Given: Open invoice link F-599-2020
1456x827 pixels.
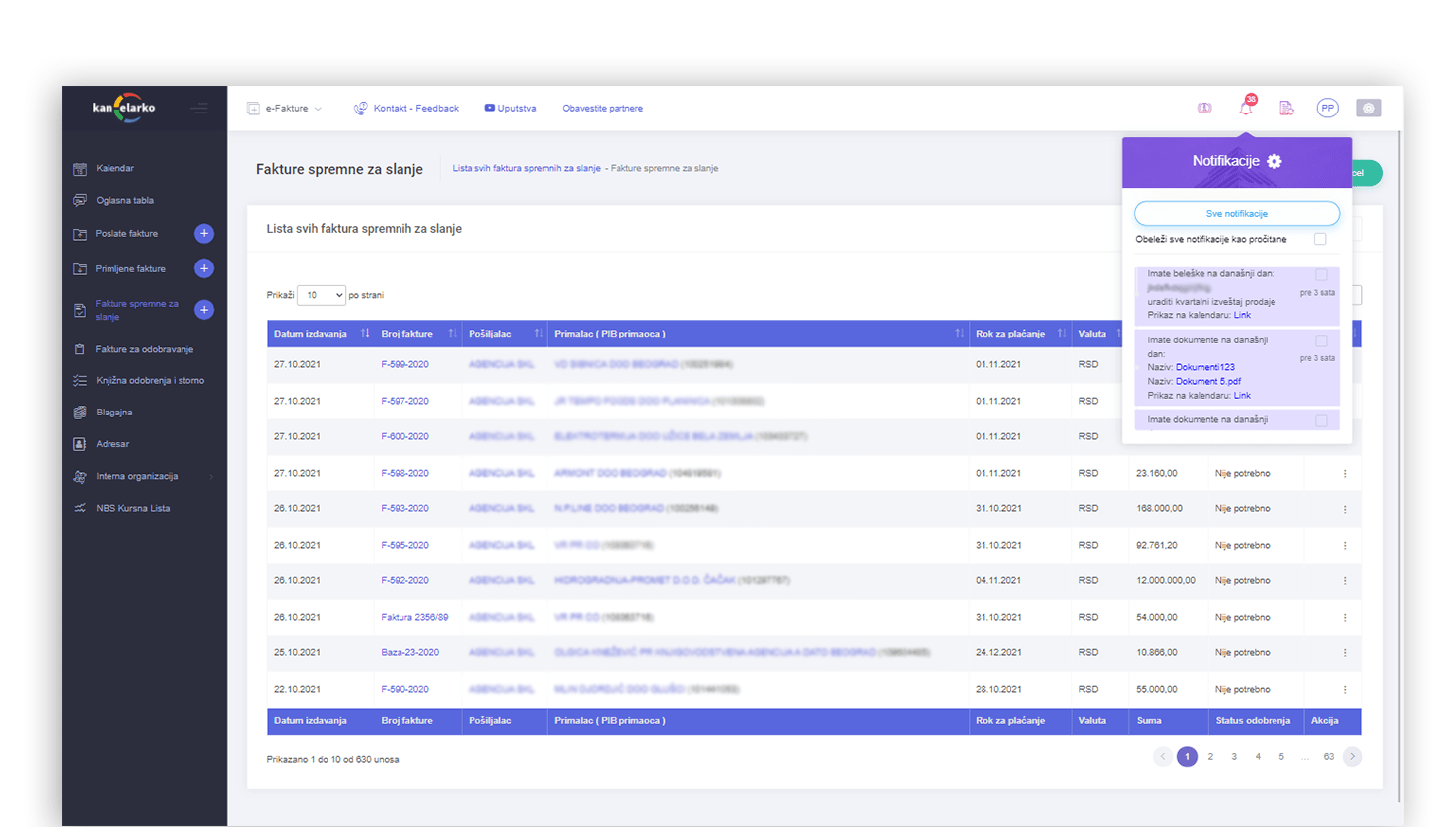Looking at the screenshot, I should (404, 365).
